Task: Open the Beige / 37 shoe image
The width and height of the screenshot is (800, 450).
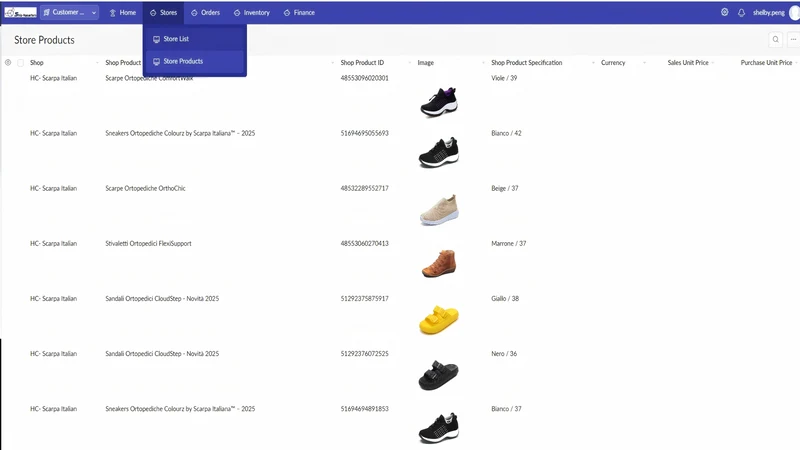Action: tap(439, 210)
